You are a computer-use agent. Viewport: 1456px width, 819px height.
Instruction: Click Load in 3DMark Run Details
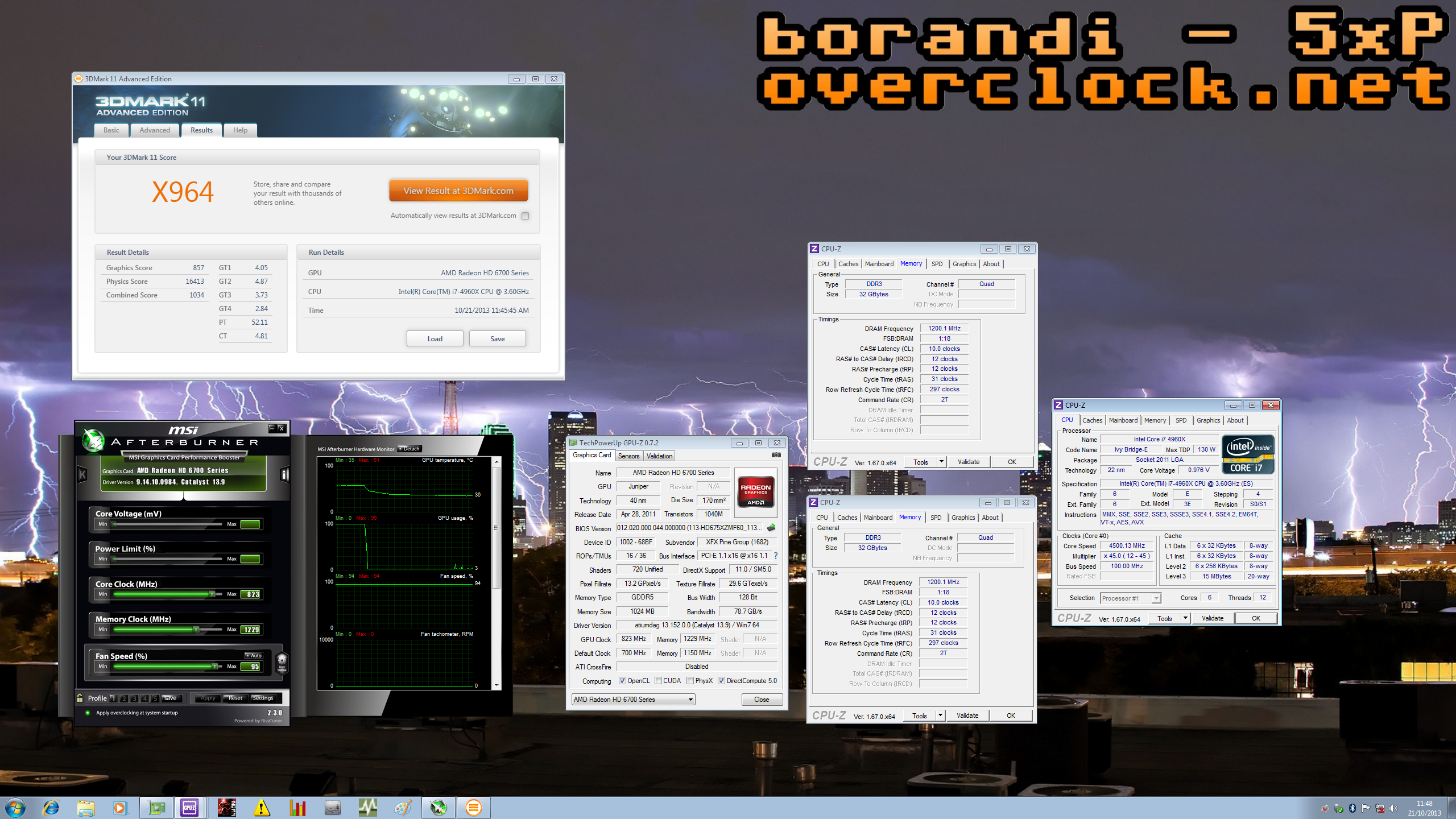pyautogui.click(x=435, y=339)
